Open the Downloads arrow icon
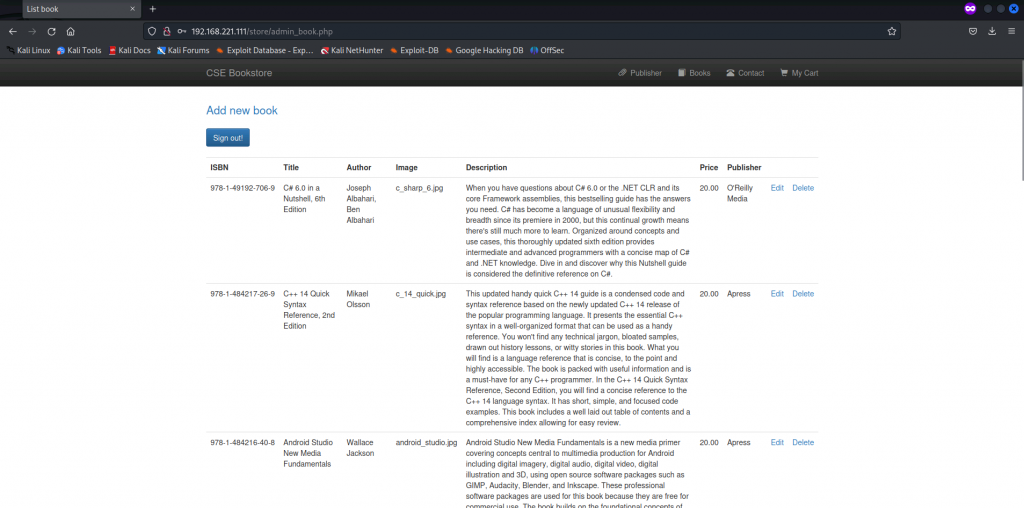1024x508 pixels. 992,31
